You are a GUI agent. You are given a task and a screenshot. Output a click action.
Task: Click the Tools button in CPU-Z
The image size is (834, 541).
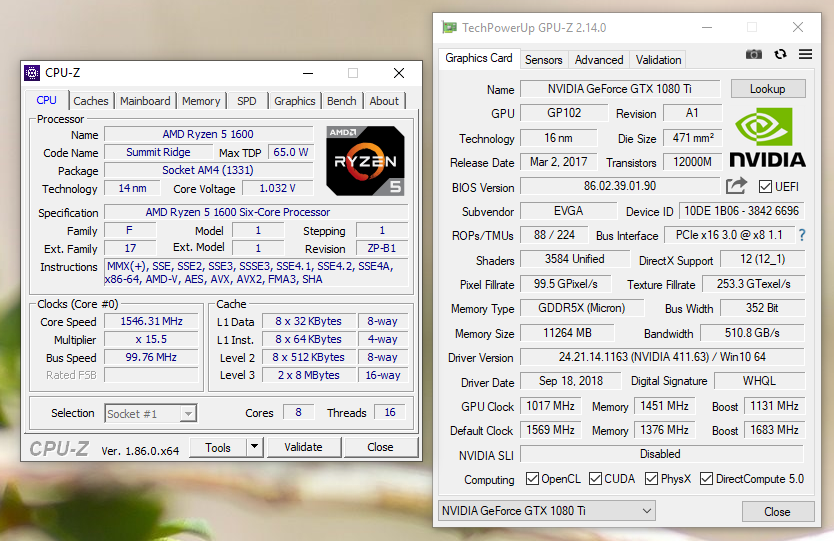[x=218, y=447]
